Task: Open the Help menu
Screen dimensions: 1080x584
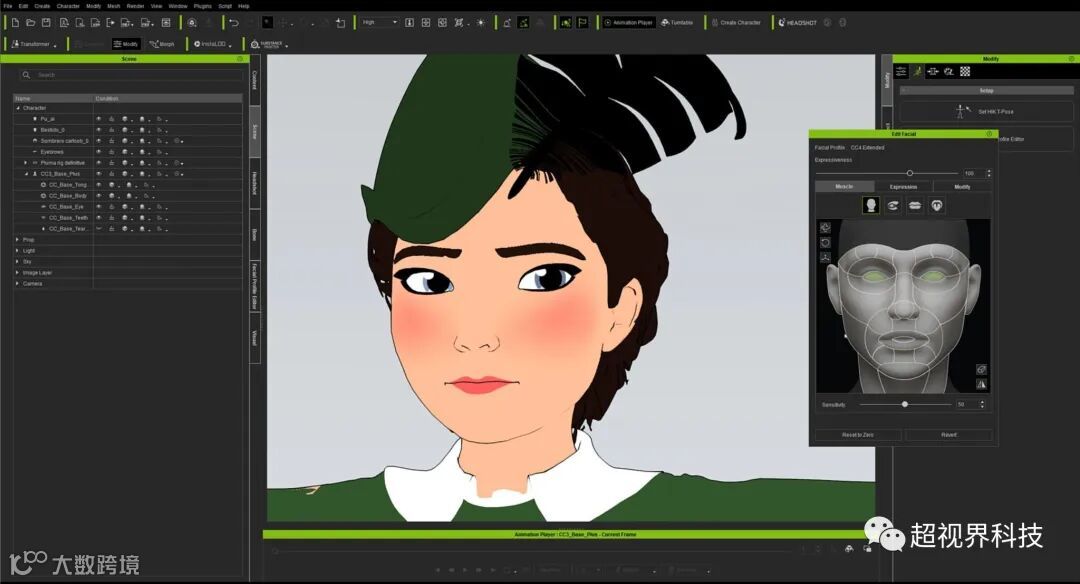Action: [x=244, y=6]
